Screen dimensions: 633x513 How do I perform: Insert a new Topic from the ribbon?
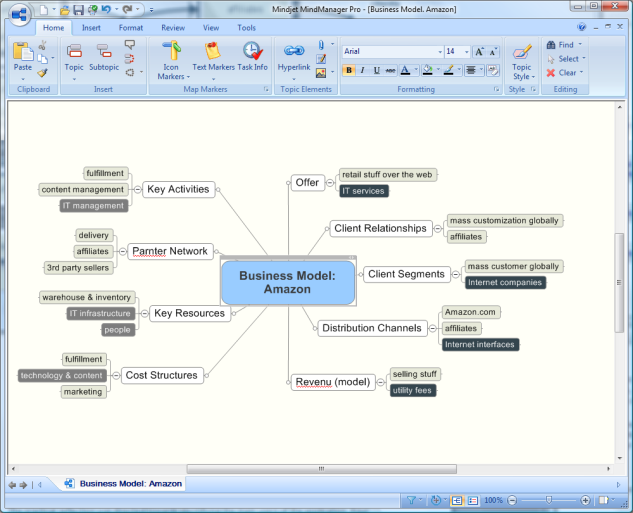pyautogui.click(x=74, y=55)
